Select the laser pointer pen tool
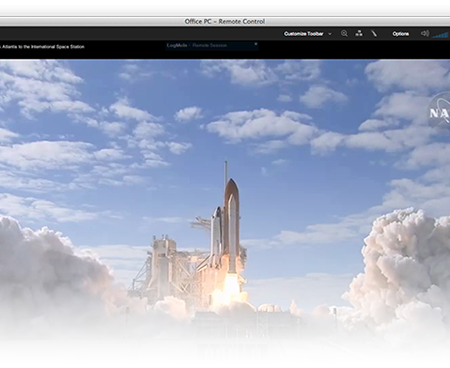The image size is (450, 368). (x=374, y=33)
